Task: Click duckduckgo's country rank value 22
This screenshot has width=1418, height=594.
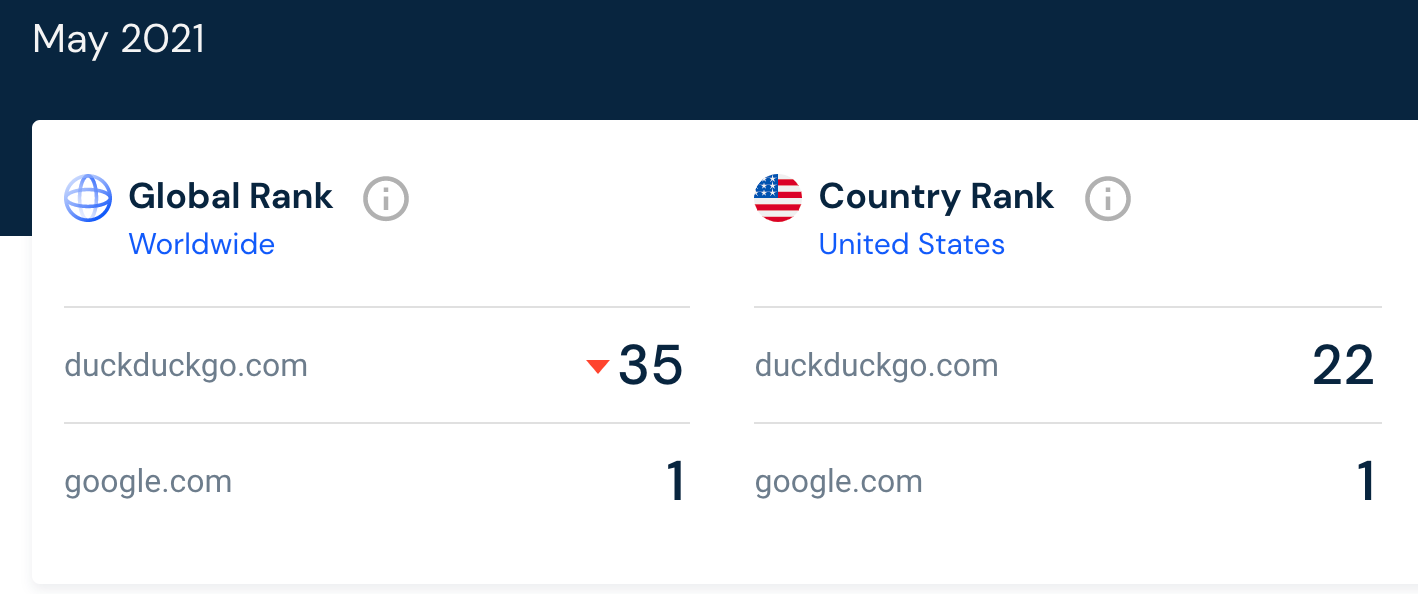Action: 1343,365
